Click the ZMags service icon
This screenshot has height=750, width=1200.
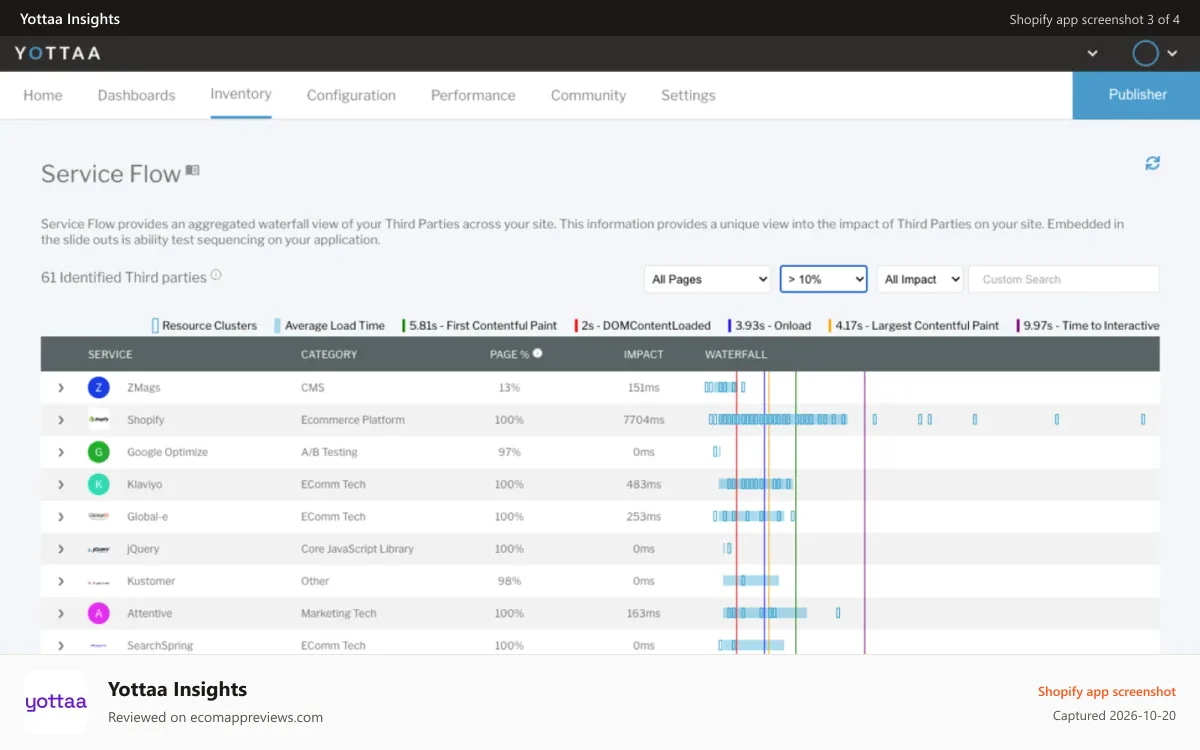[x=98, y=387]
